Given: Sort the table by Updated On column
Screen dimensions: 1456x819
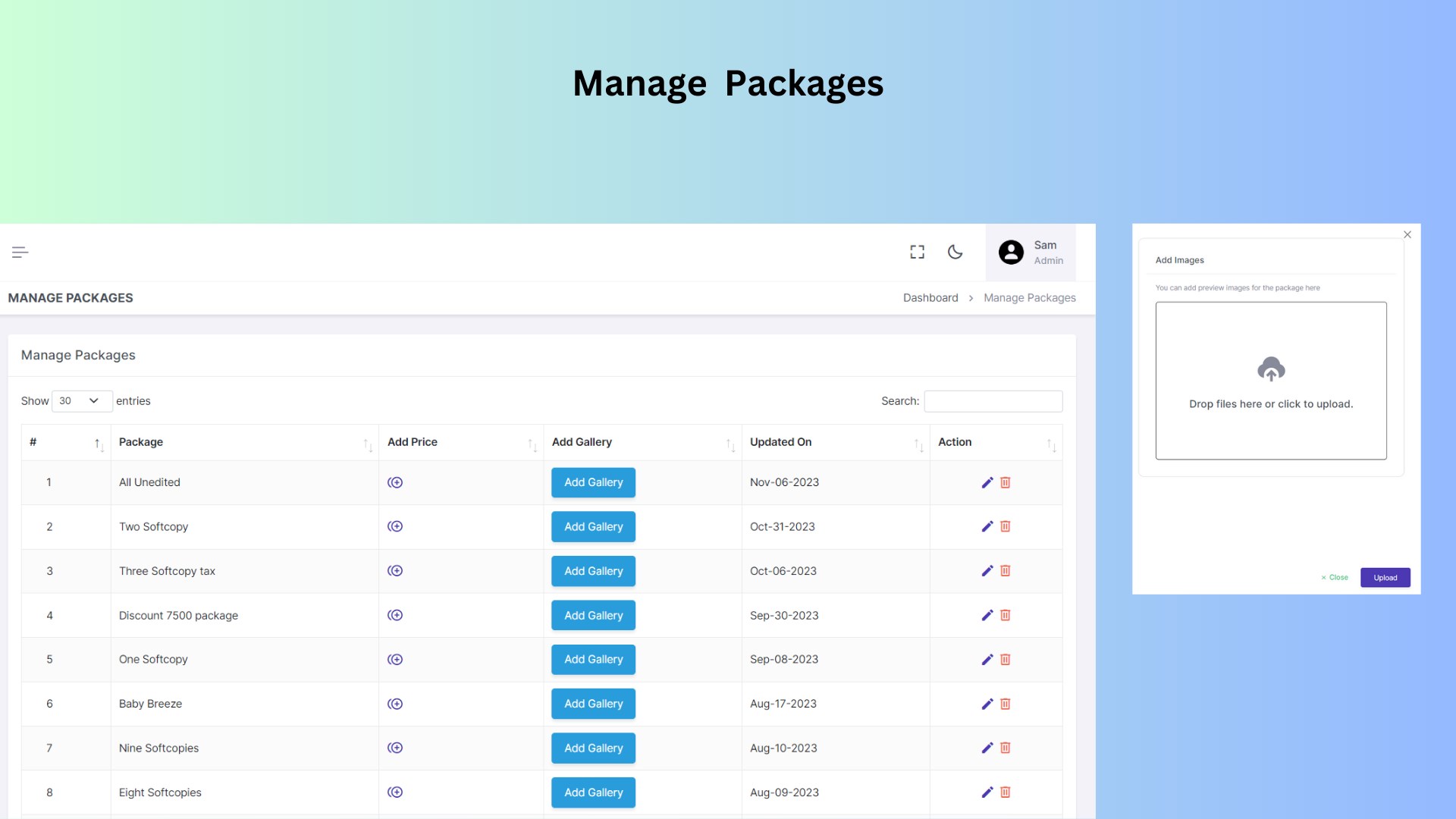Looking at the screenshot, I should [x=918, y=444].
